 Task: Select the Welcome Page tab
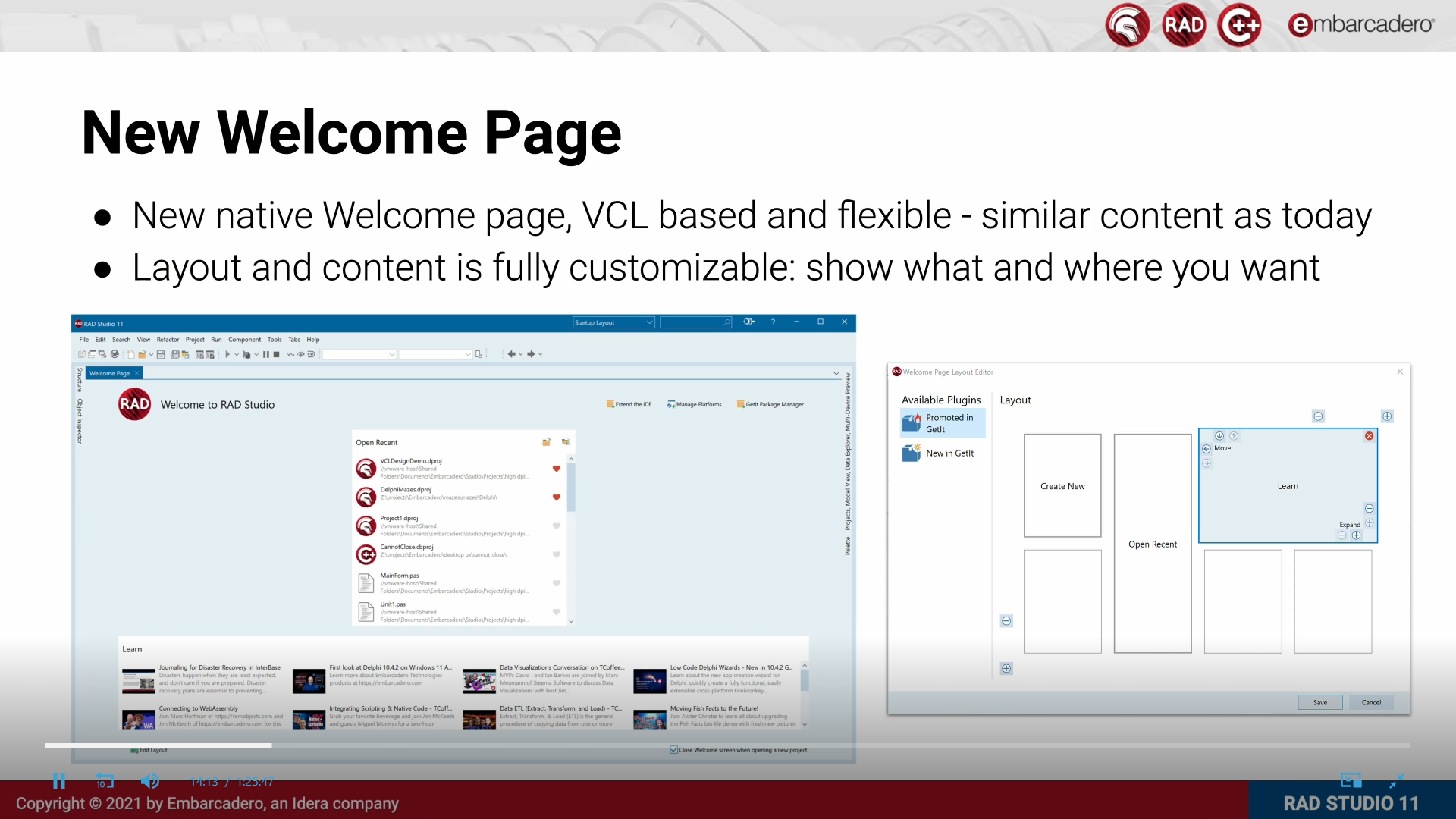[x=109, y=373]
